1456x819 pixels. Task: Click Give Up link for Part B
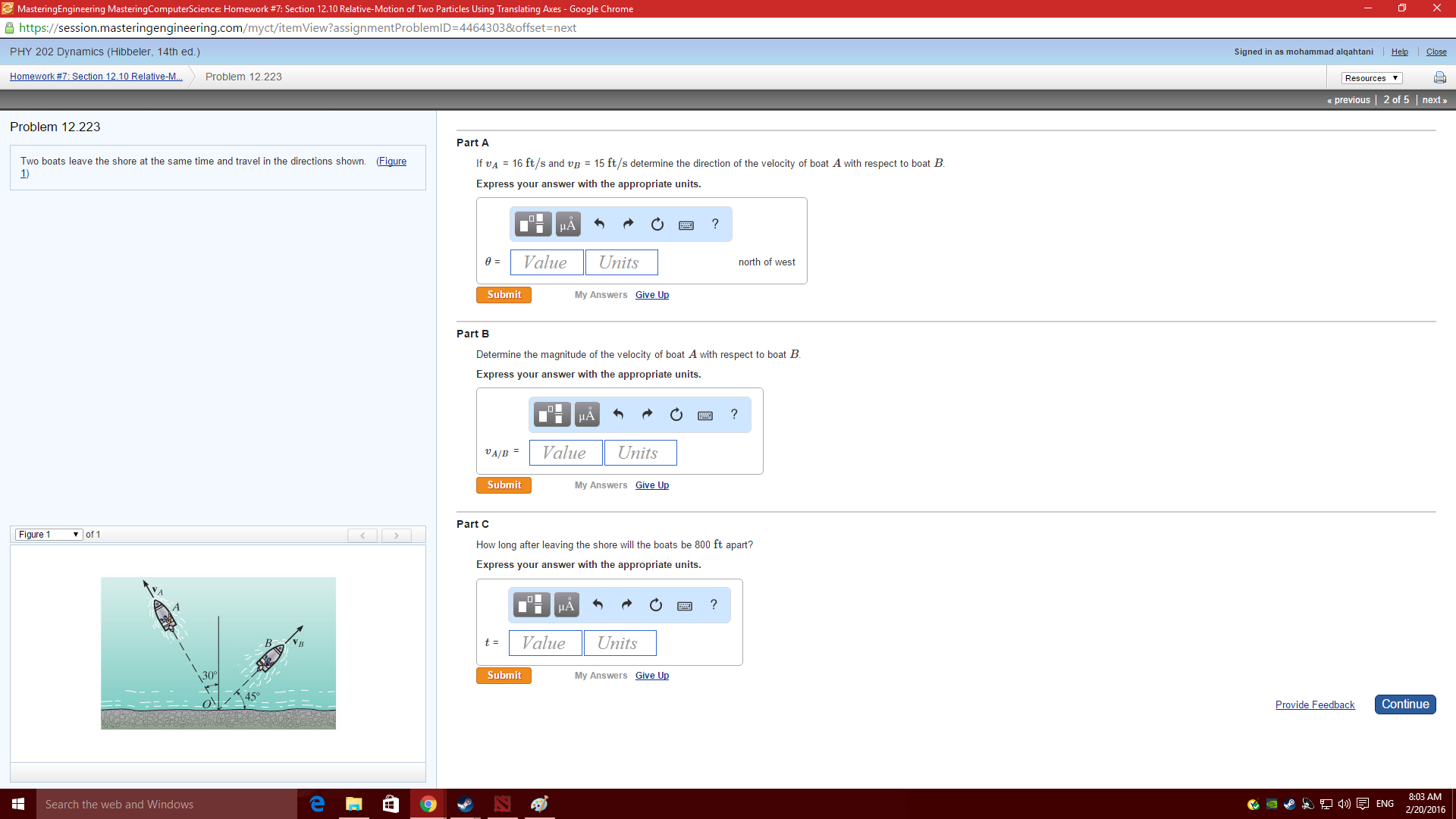point(651,485)
